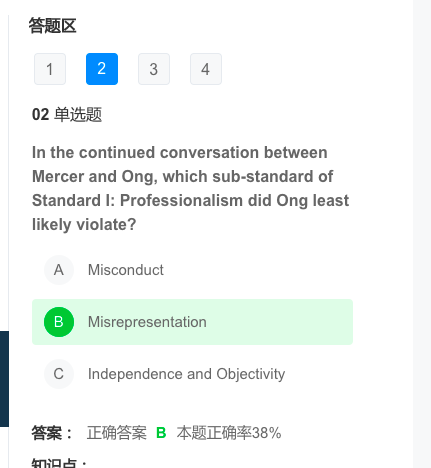
Task: Click the 答题区 heading
Action: (52, 26)
